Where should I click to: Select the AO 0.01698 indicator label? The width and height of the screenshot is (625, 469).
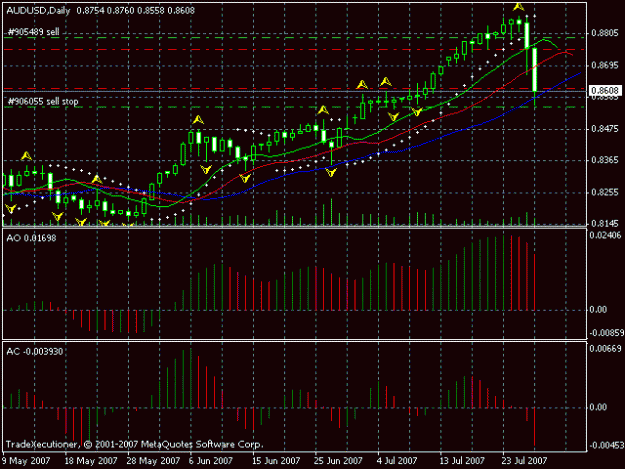coord(31,238)
